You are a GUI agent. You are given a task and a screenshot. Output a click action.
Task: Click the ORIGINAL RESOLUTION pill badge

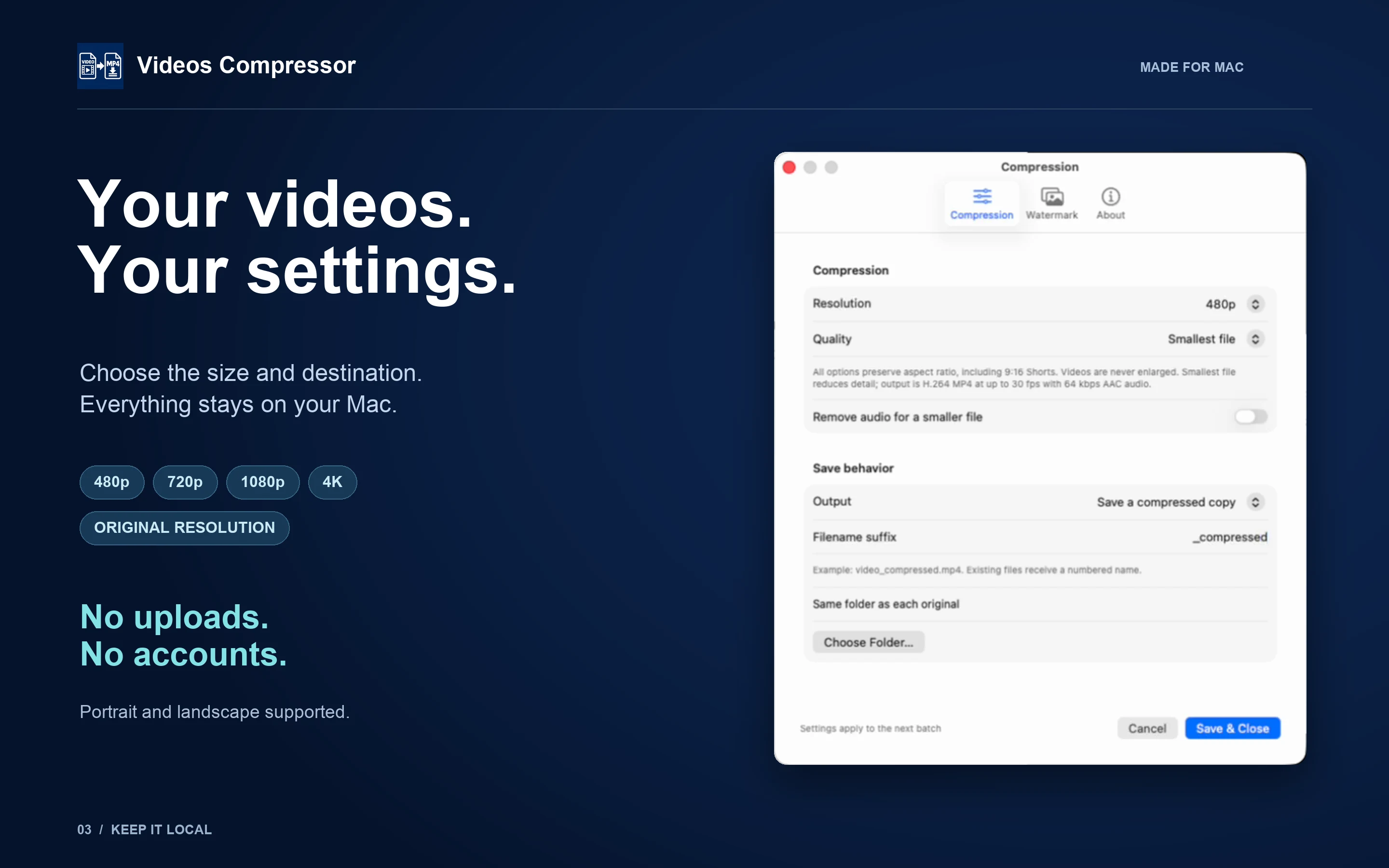pos(184,528)
